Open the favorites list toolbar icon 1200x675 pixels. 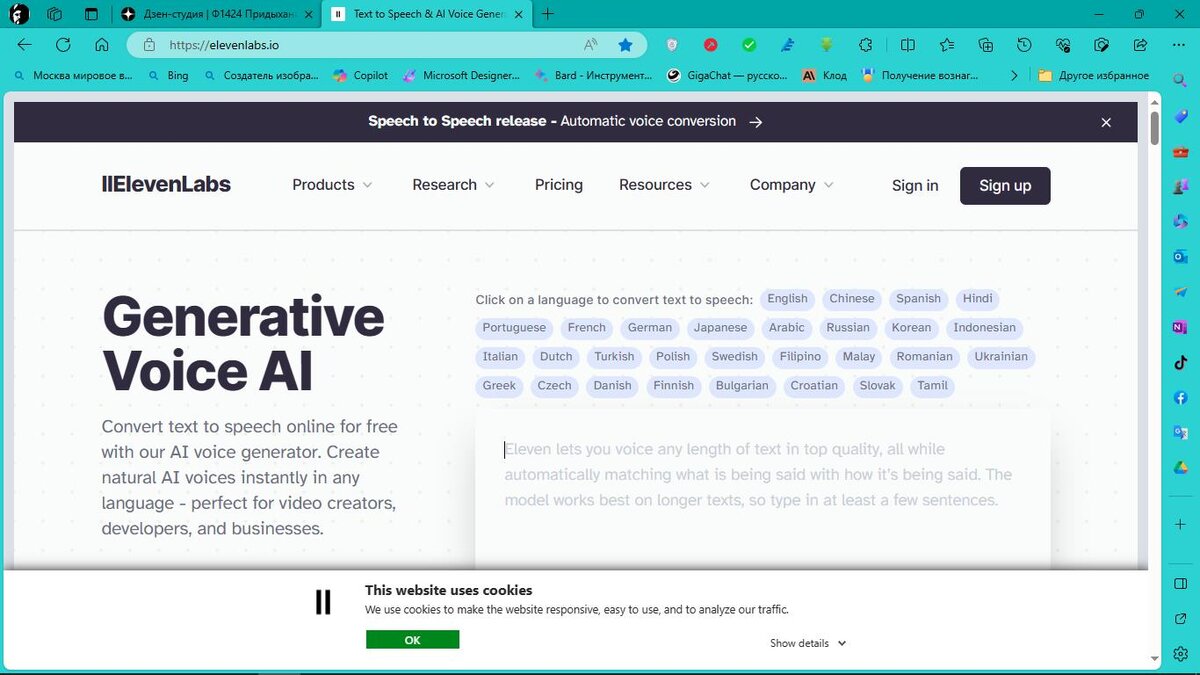(947, 45)
